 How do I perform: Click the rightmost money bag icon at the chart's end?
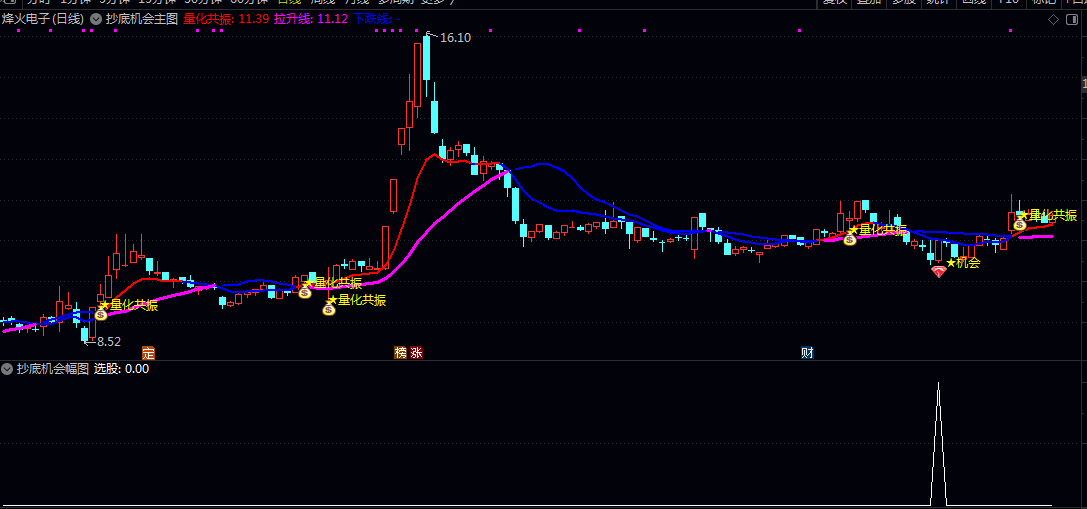pos(1020,224)
